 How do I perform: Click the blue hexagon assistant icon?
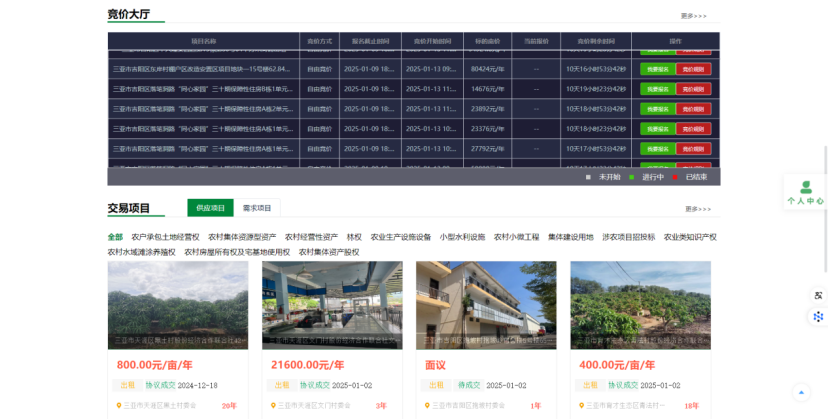[x=818, y=317]
